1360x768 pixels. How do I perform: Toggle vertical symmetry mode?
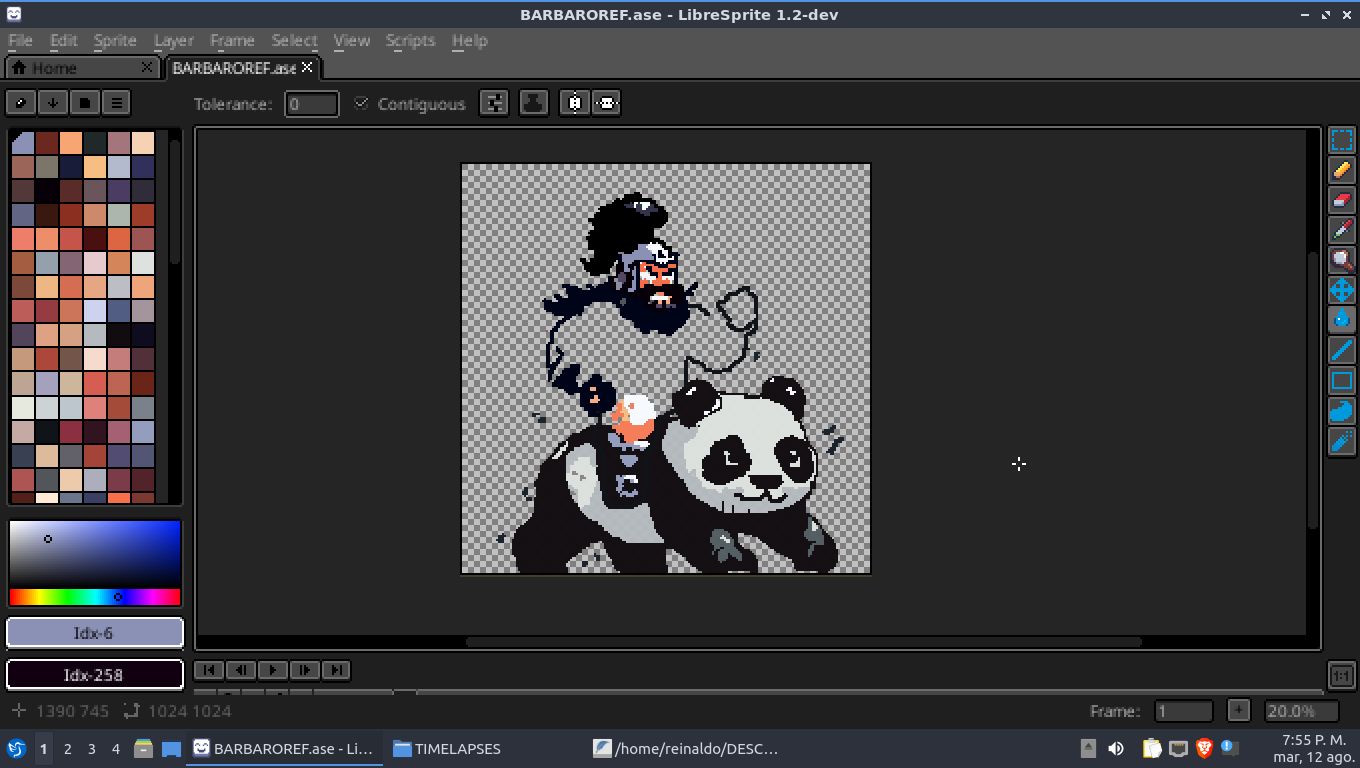coord(606,103)
